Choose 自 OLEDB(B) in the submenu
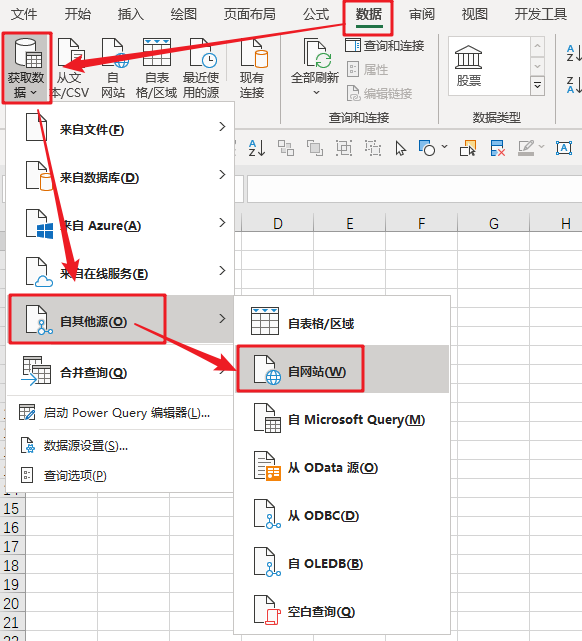The width and height of the screenshot is (582, 641). (342, 562)
